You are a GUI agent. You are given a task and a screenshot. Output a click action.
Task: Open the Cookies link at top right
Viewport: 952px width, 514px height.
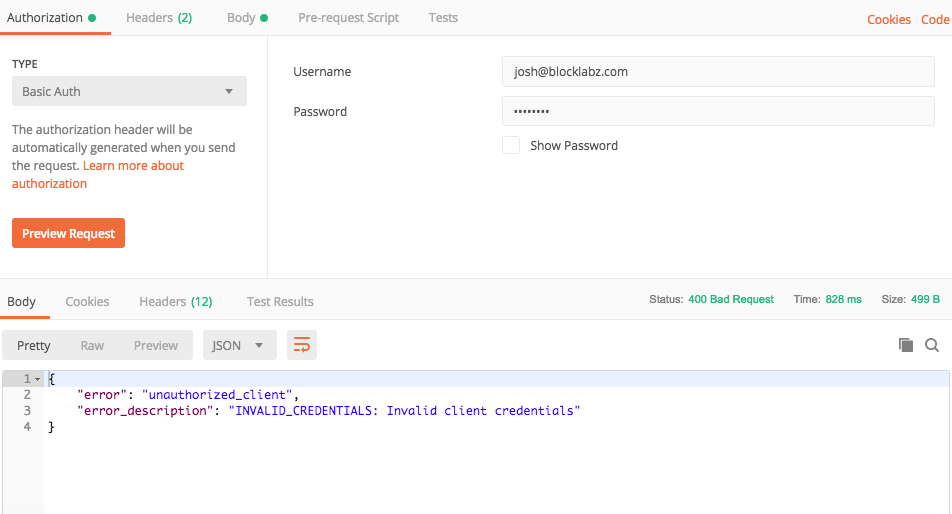889,19
